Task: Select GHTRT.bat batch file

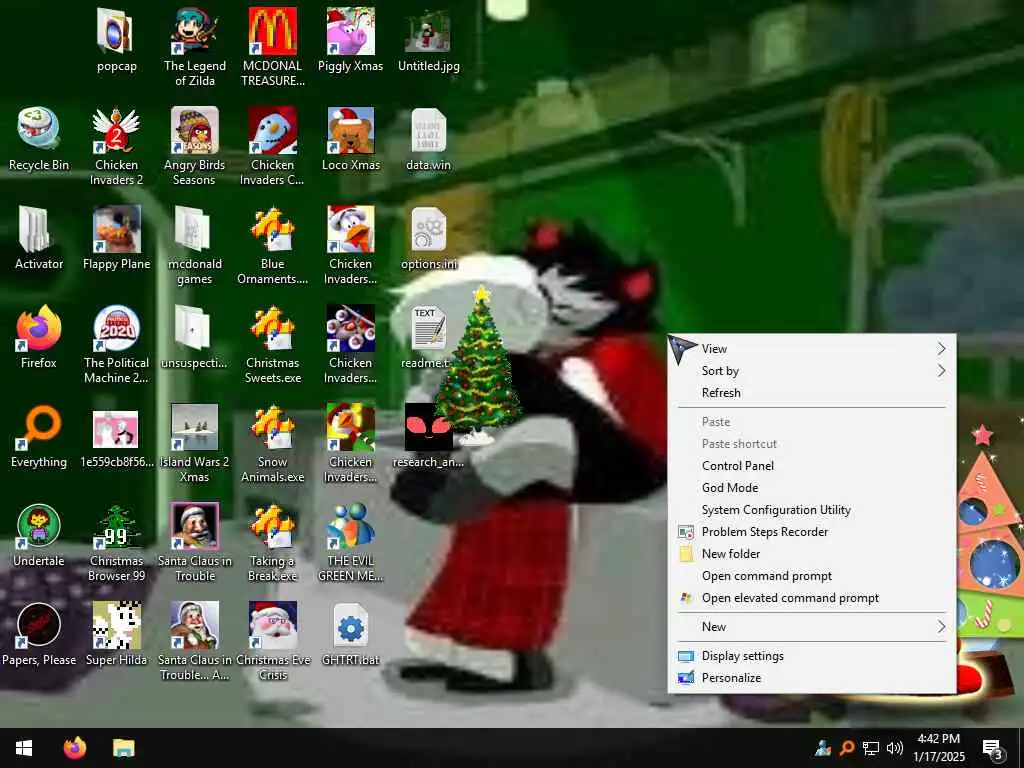Action: coord(351,625)
